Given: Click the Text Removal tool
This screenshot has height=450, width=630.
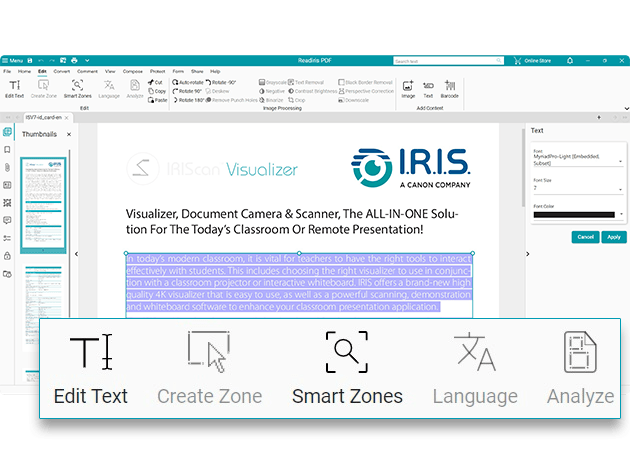Looking at the screenshot, I should coord(306,82).
